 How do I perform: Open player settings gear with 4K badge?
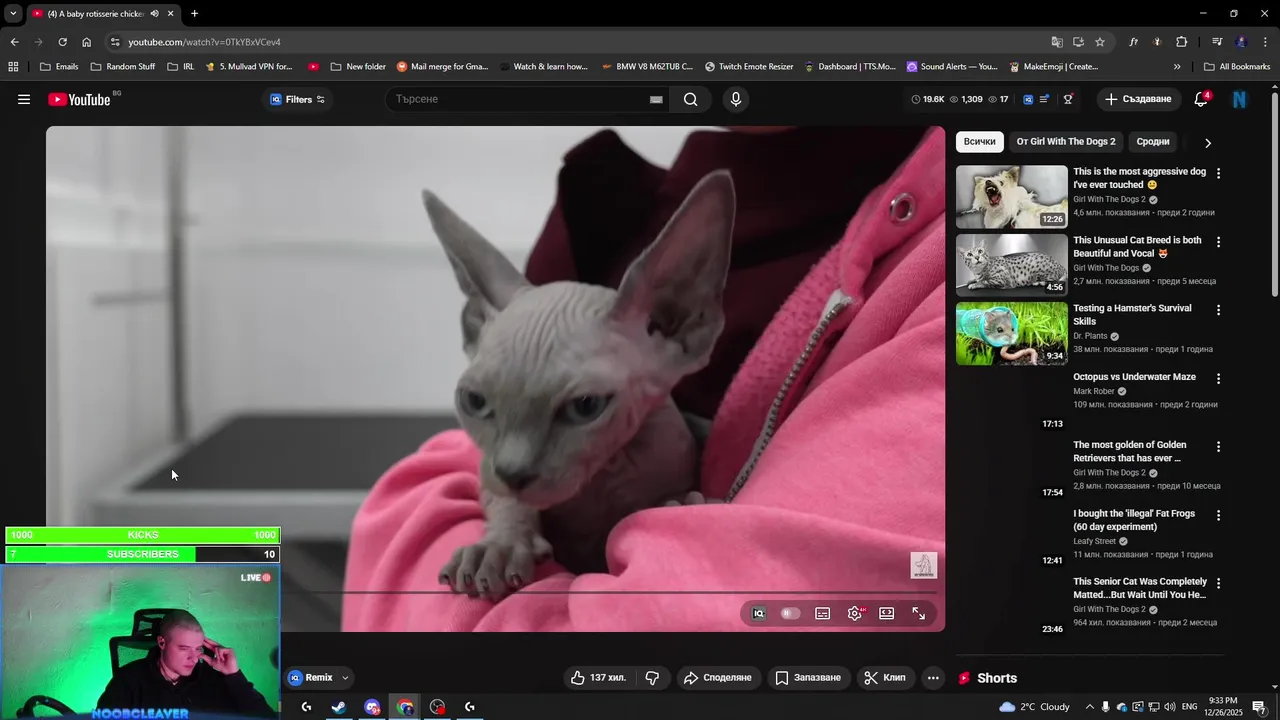point(855,614)
